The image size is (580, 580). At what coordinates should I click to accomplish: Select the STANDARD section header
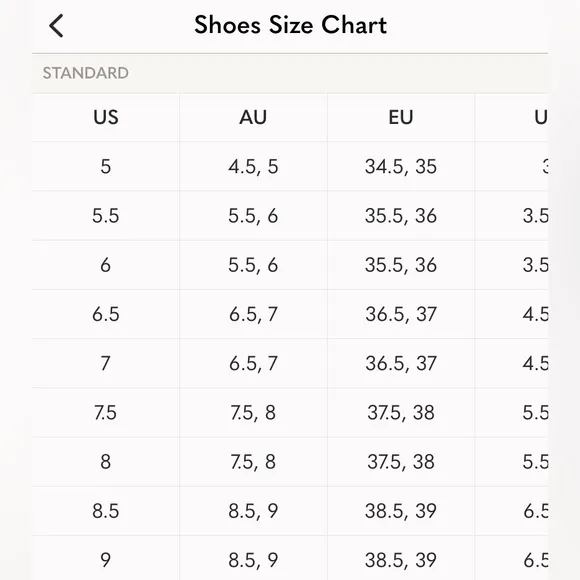pyautogui.click(x=85, y=73)
